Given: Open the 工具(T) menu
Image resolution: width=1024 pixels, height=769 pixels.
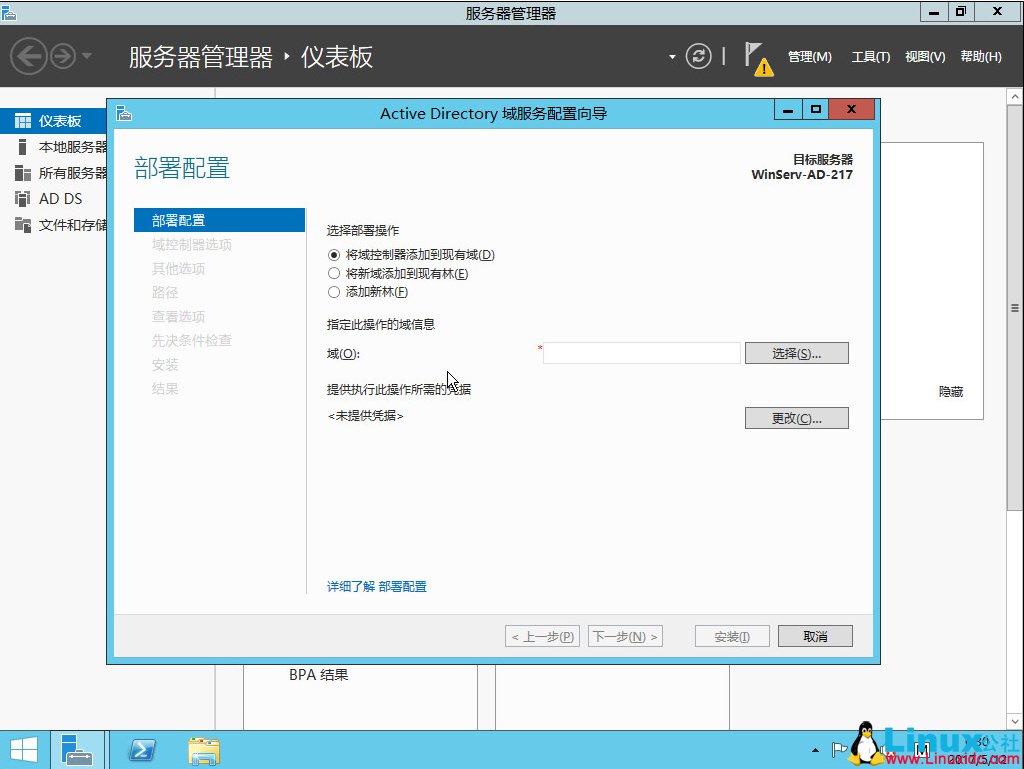Looking at the screenshot, I should [870, 57].
